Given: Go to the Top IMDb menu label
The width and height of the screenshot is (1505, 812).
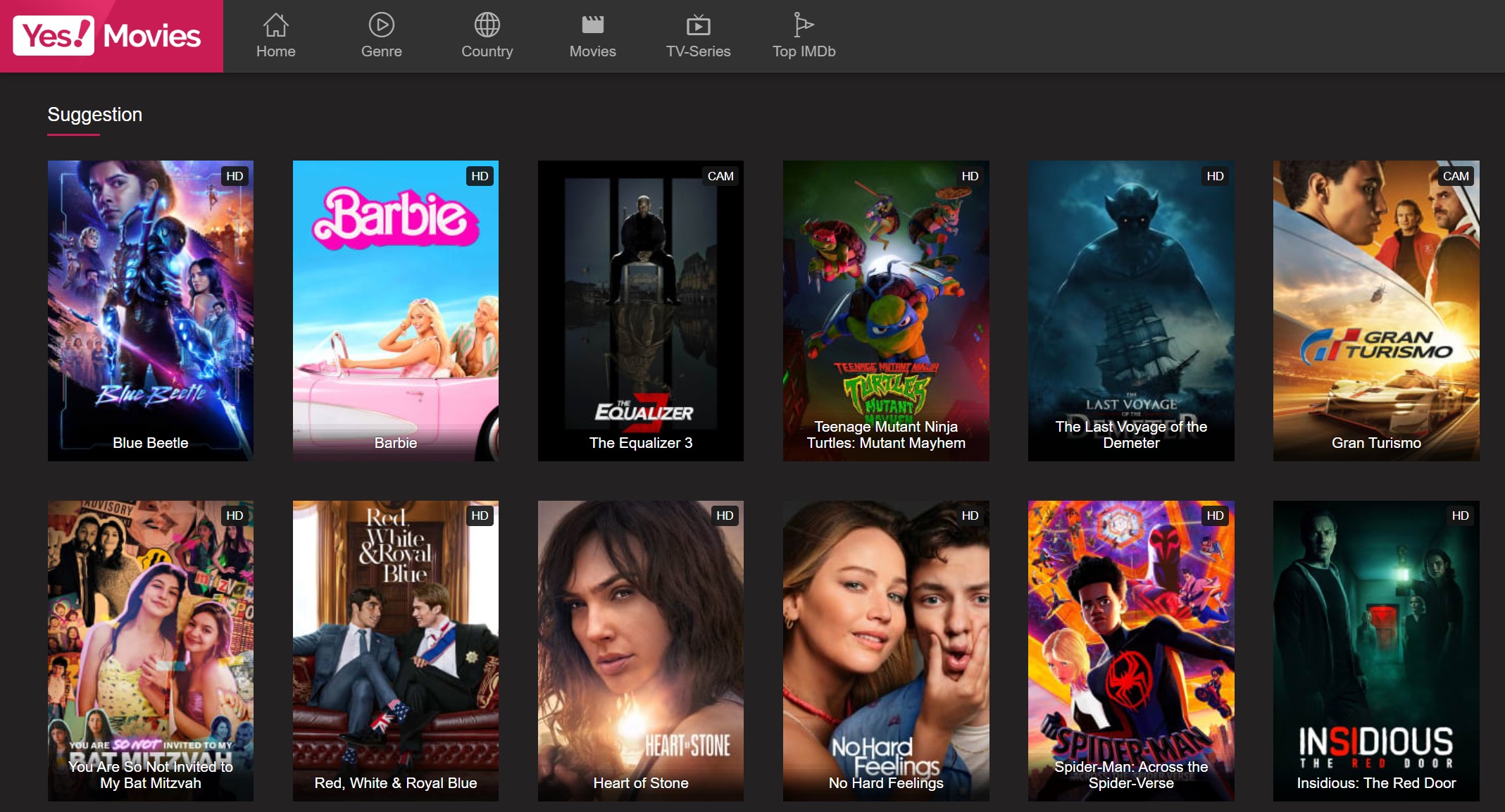Looking at the screenshot, I should 804,51.
